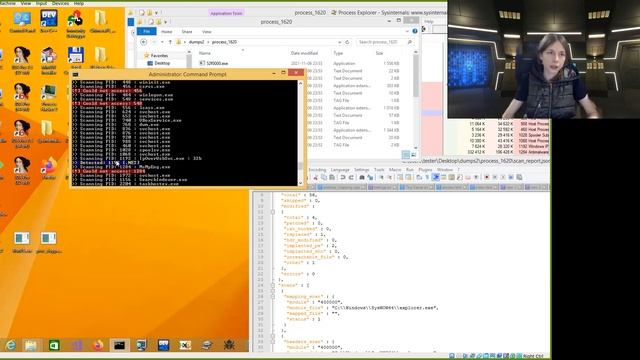
Task: Click Replace icon in Notepad++ toolbar
Action: pyautogui.click(x=370, y=177)
